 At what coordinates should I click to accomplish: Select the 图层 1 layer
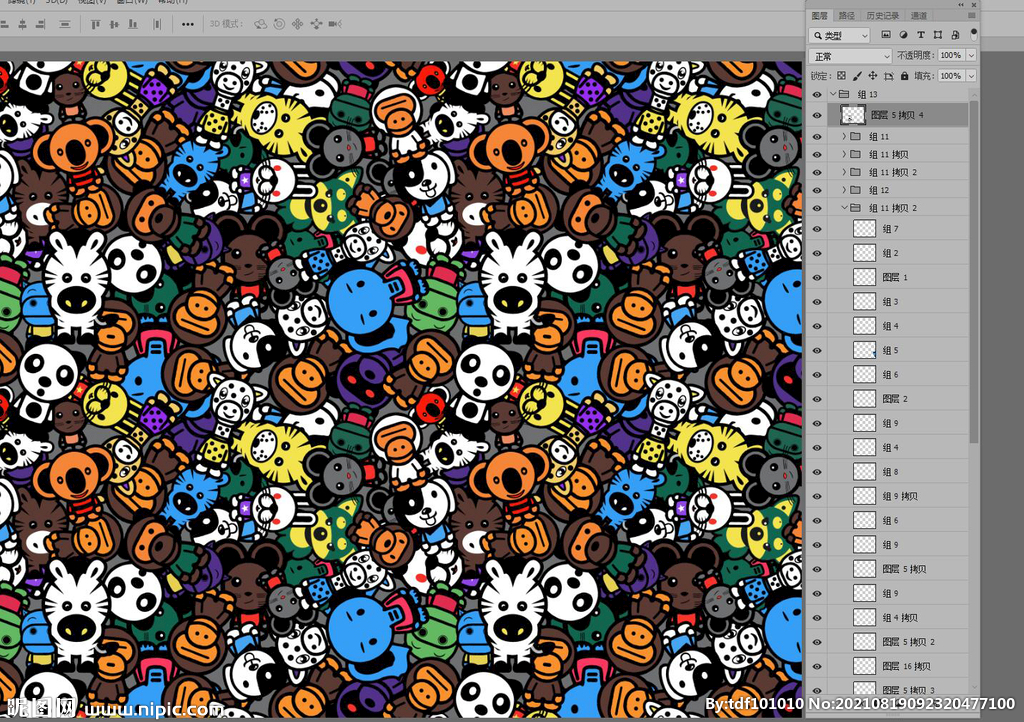point(895,277)
